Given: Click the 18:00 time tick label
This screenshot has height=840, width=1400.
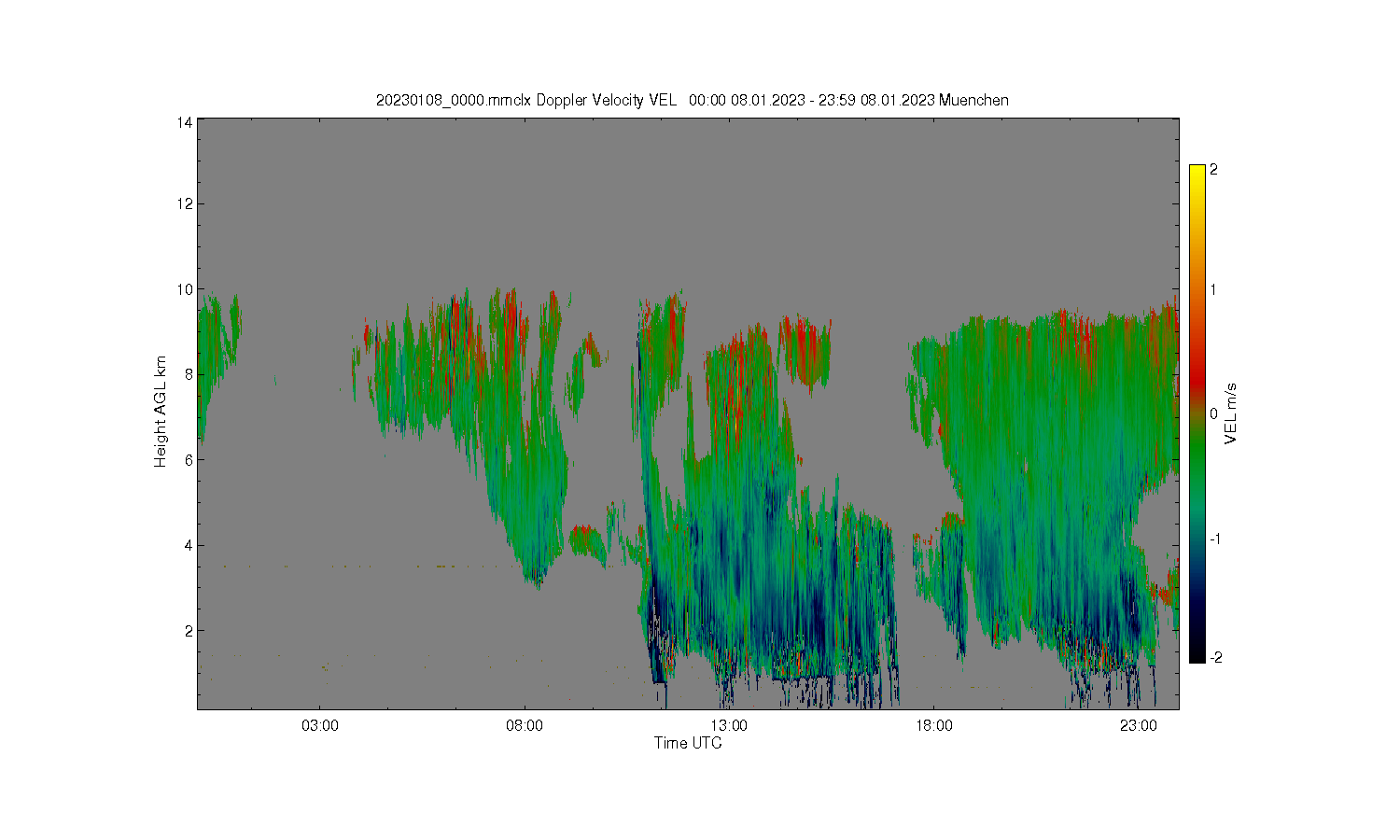Looking at the screenshot, I should 933,725.
